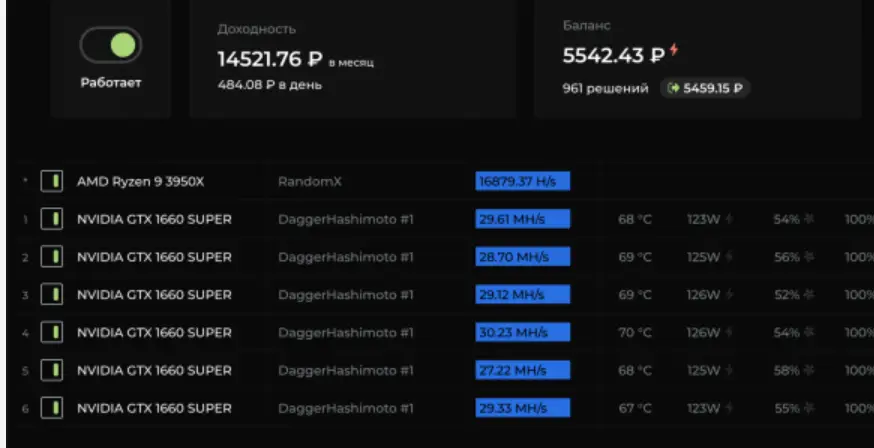
Task: Click the AMD Ryzen 9 3950X device name
Action: [x=141, y=182]
